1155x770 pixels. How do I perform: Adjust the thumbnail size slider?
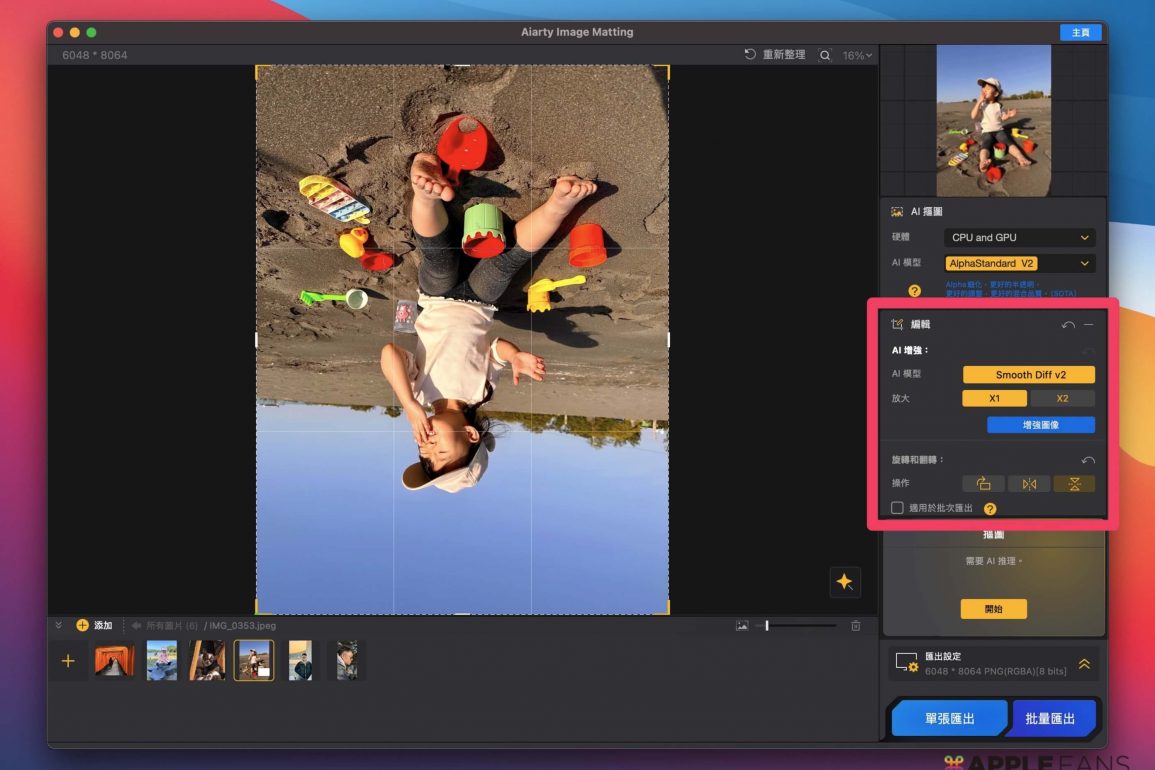(x=767, y=626)
